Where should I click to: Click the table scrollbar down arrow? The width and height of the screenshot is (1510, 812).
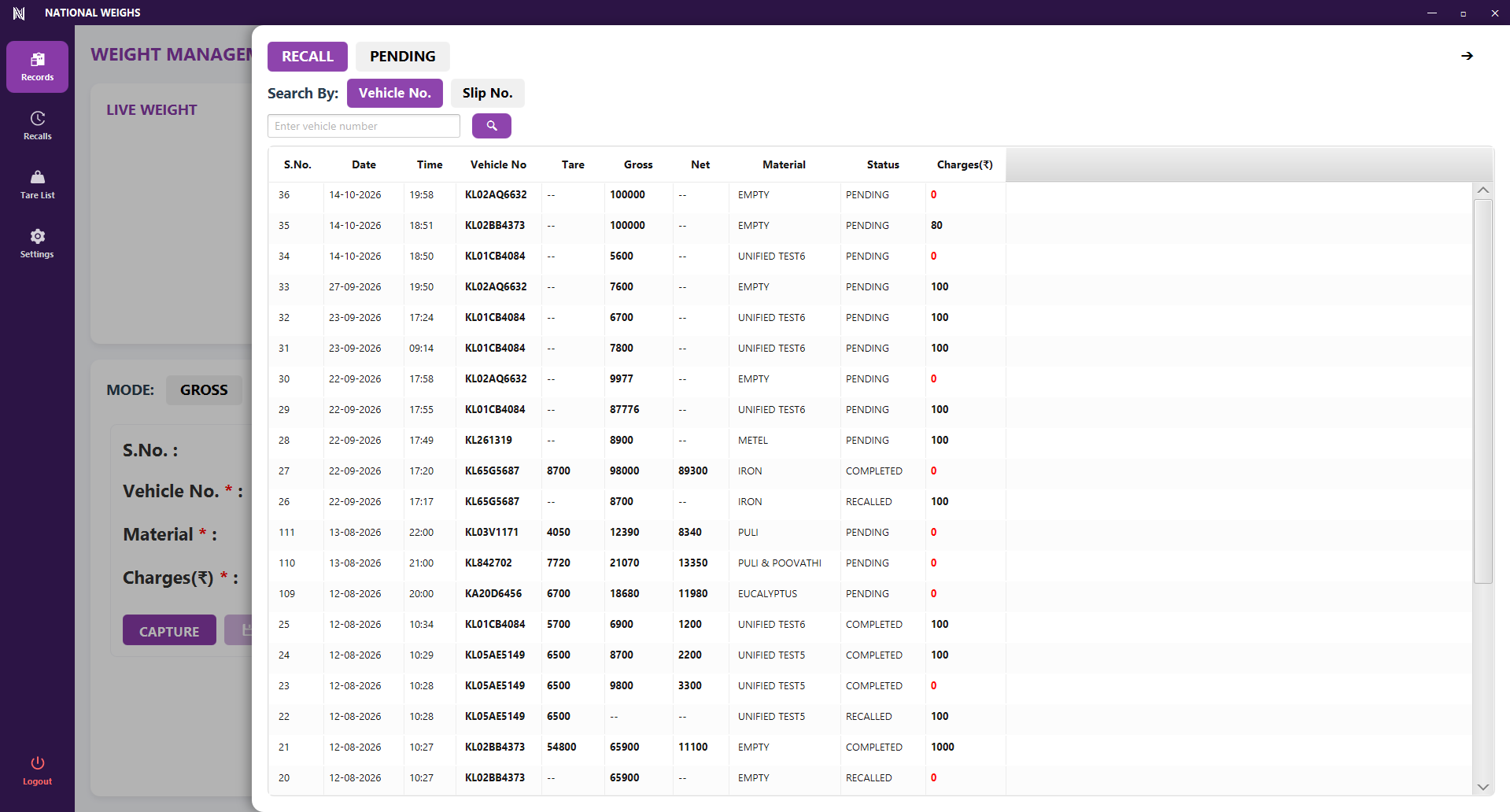tap(1483, 787)
